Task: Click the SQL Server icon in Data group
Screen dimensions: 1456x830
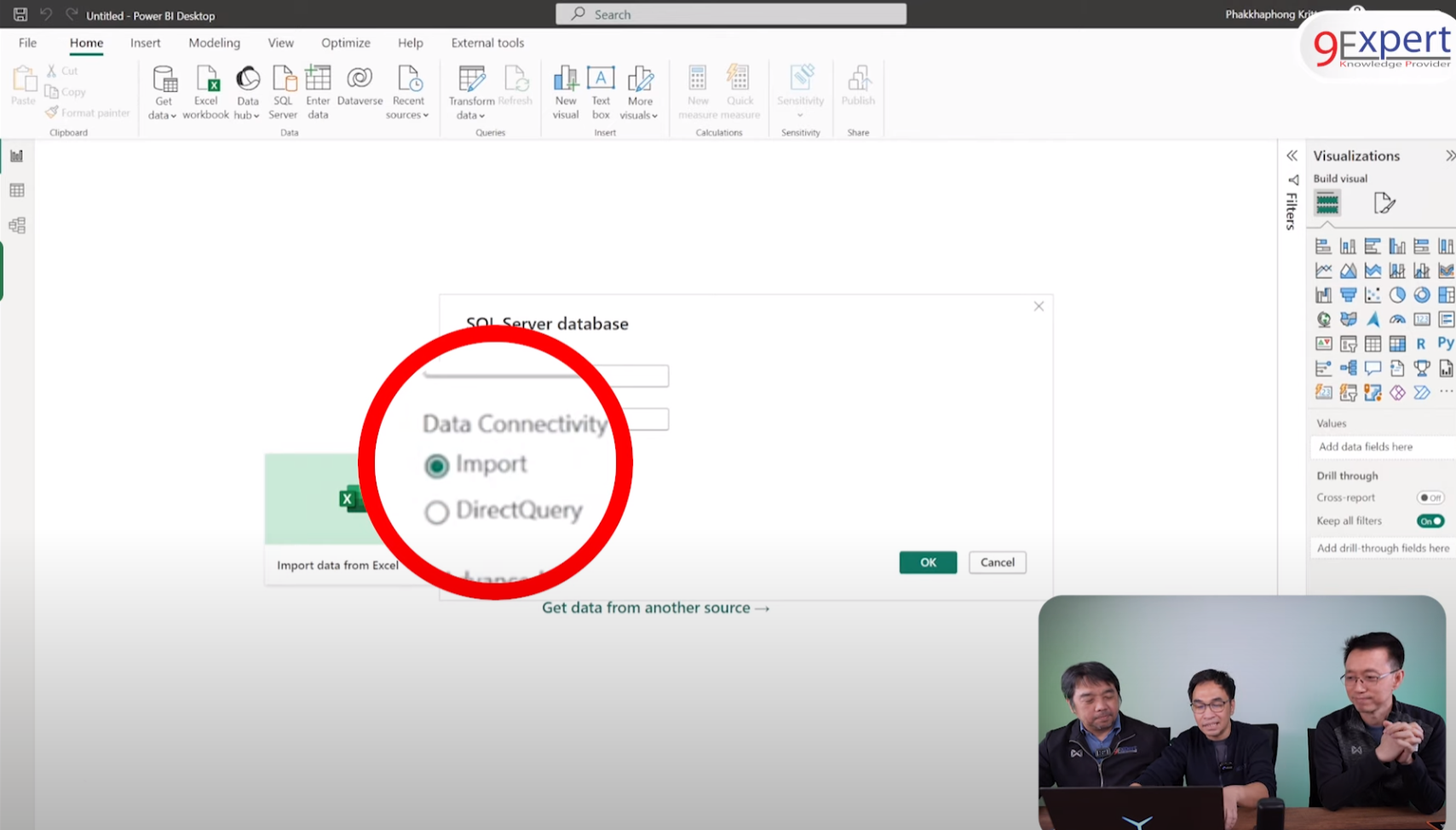Action: [x=282, y=88]
